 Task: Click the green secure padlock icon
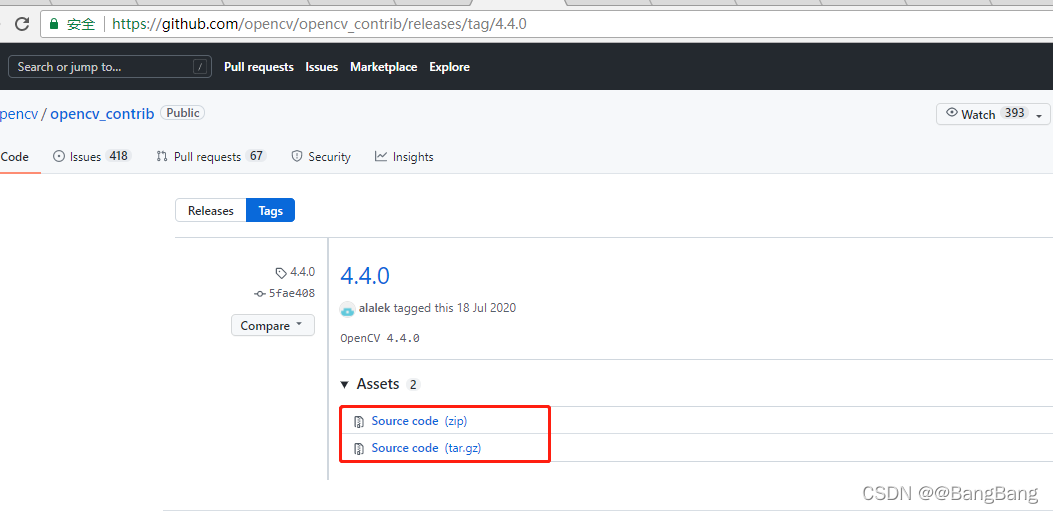click(53, 24)
